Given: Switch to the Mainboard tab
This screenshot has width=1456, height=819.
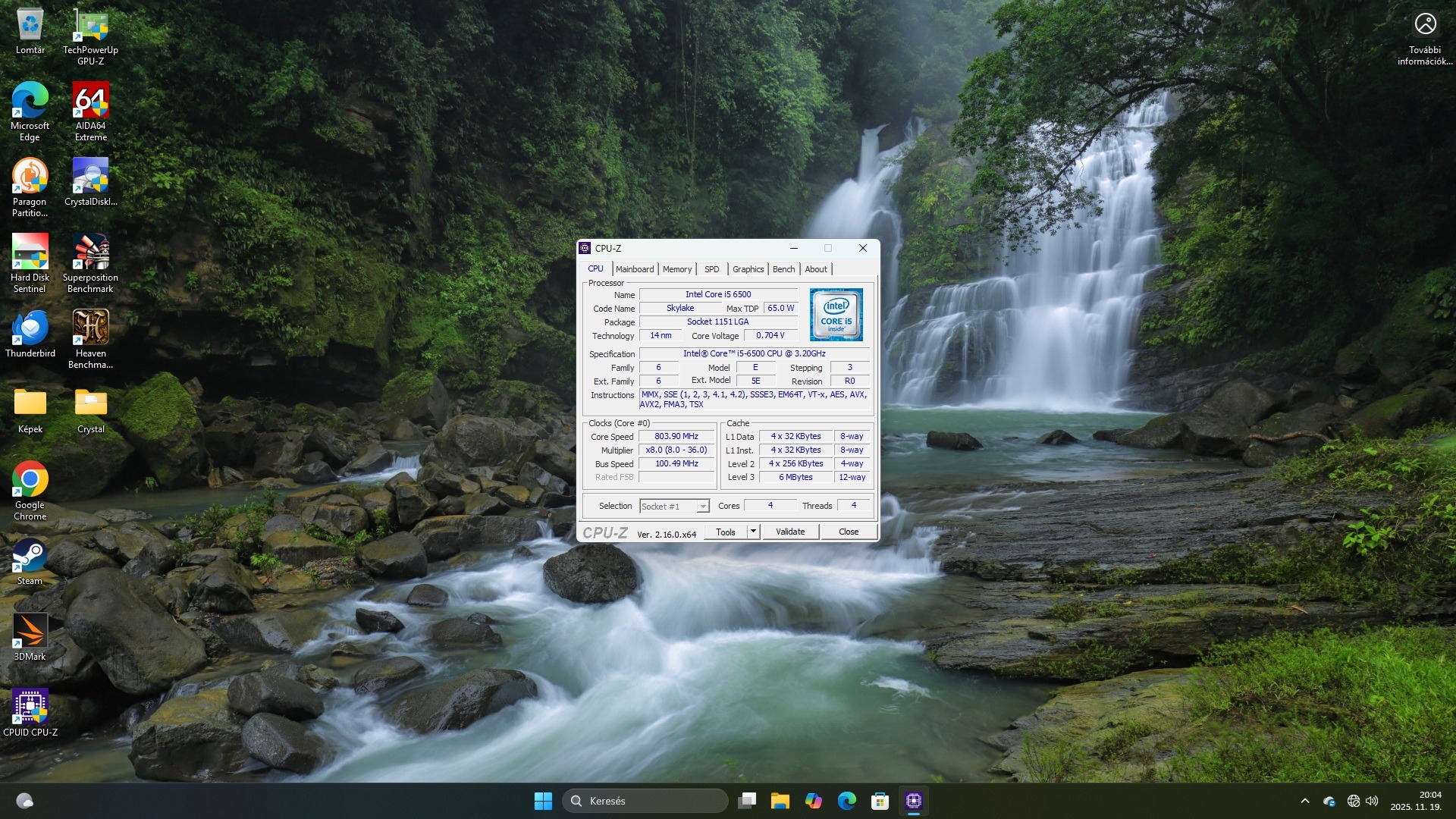Looking at the screenshot, I should point(634,269).
